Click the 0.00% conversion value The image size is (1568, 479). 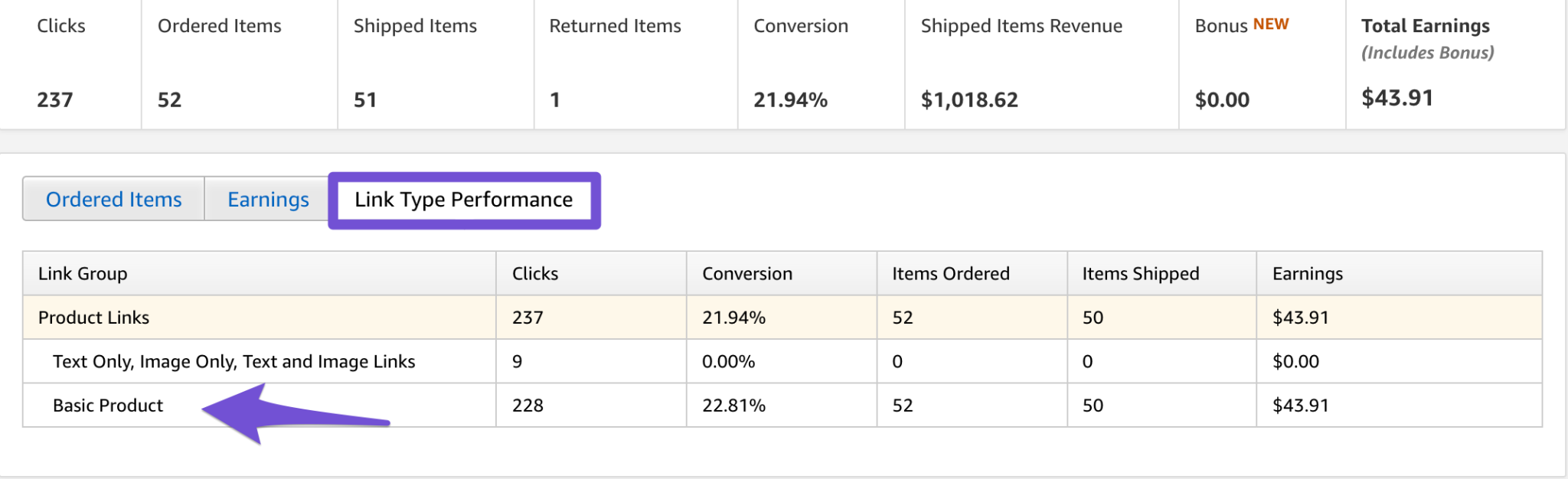point(728,361)
